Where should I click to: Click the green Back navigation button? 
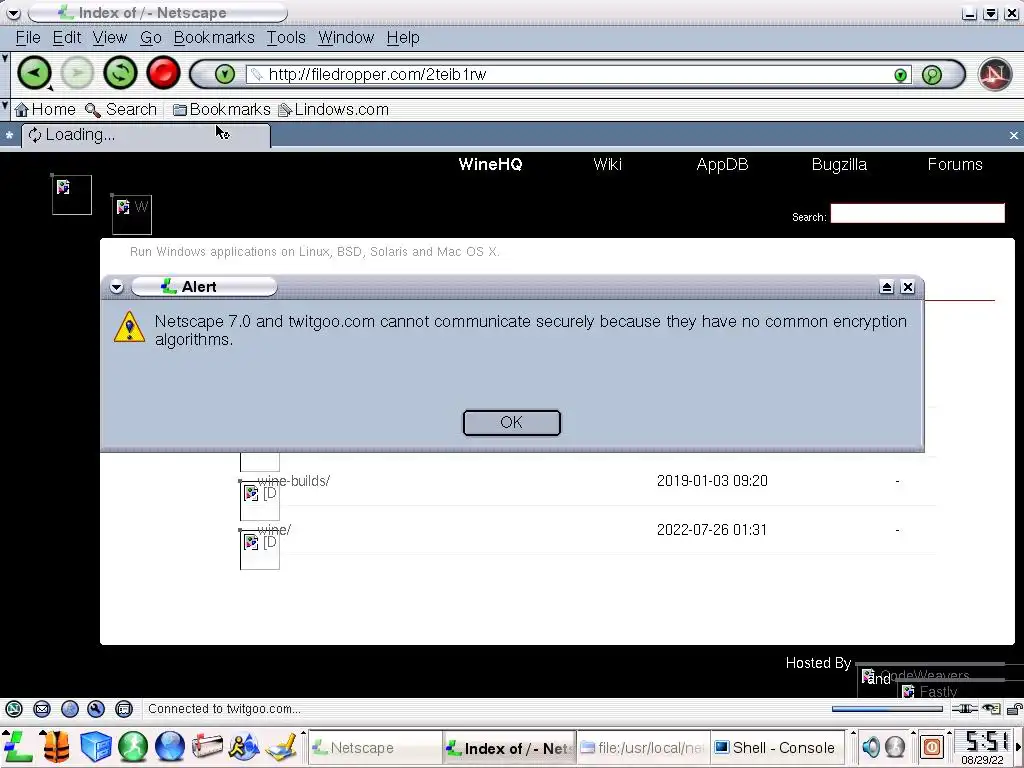pyautogui.click(x=34, y=73)
